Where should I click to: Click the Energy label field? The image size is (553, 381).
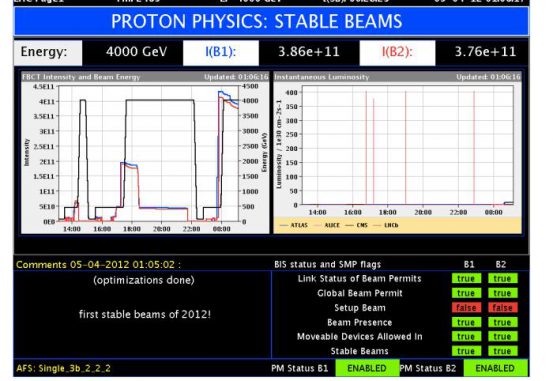point(48,53)
